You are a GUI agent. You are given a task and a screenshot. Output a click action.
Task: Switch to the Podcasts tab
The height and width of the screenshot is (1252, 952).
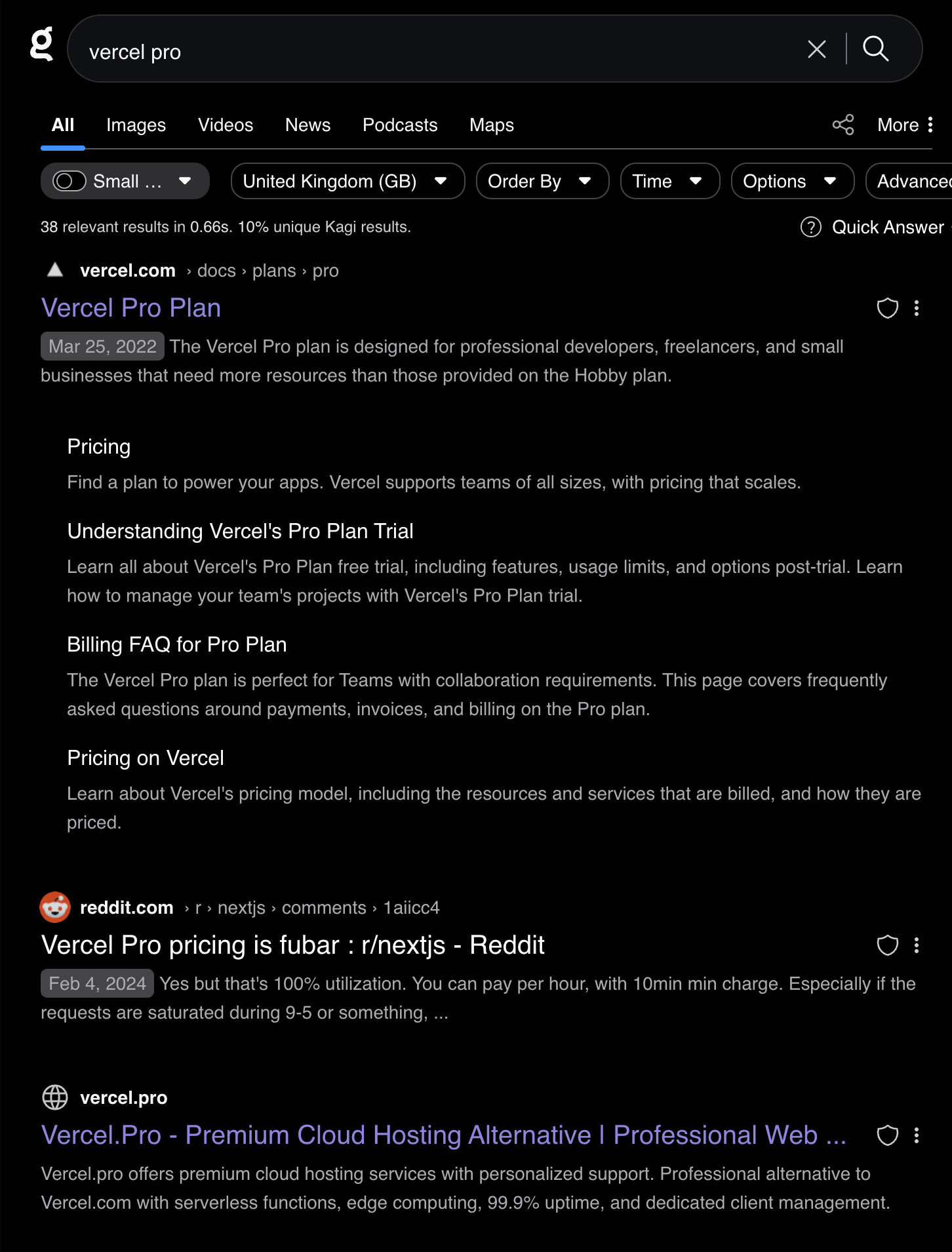(399, 125)
